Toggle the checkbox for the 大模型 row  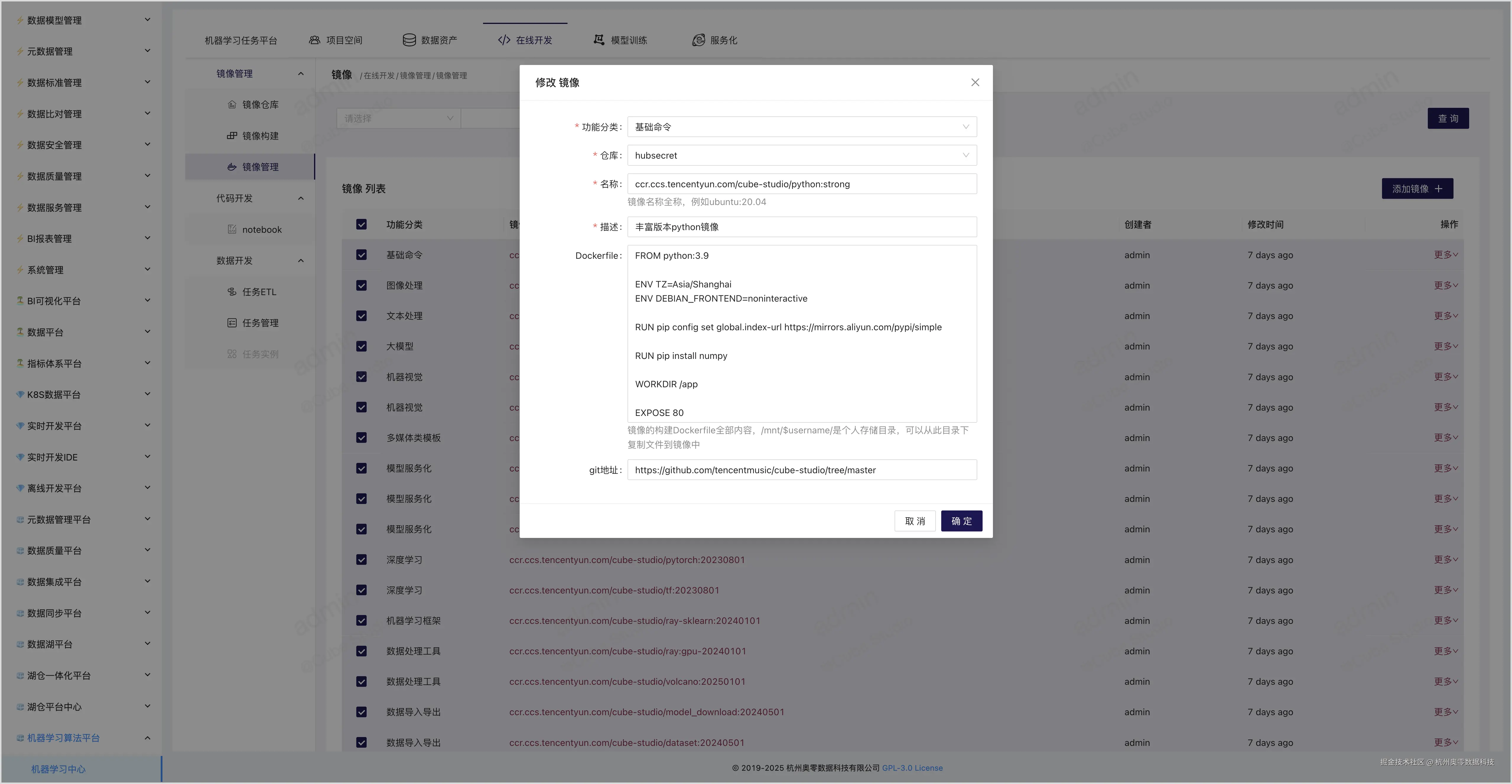click(361, 346)
